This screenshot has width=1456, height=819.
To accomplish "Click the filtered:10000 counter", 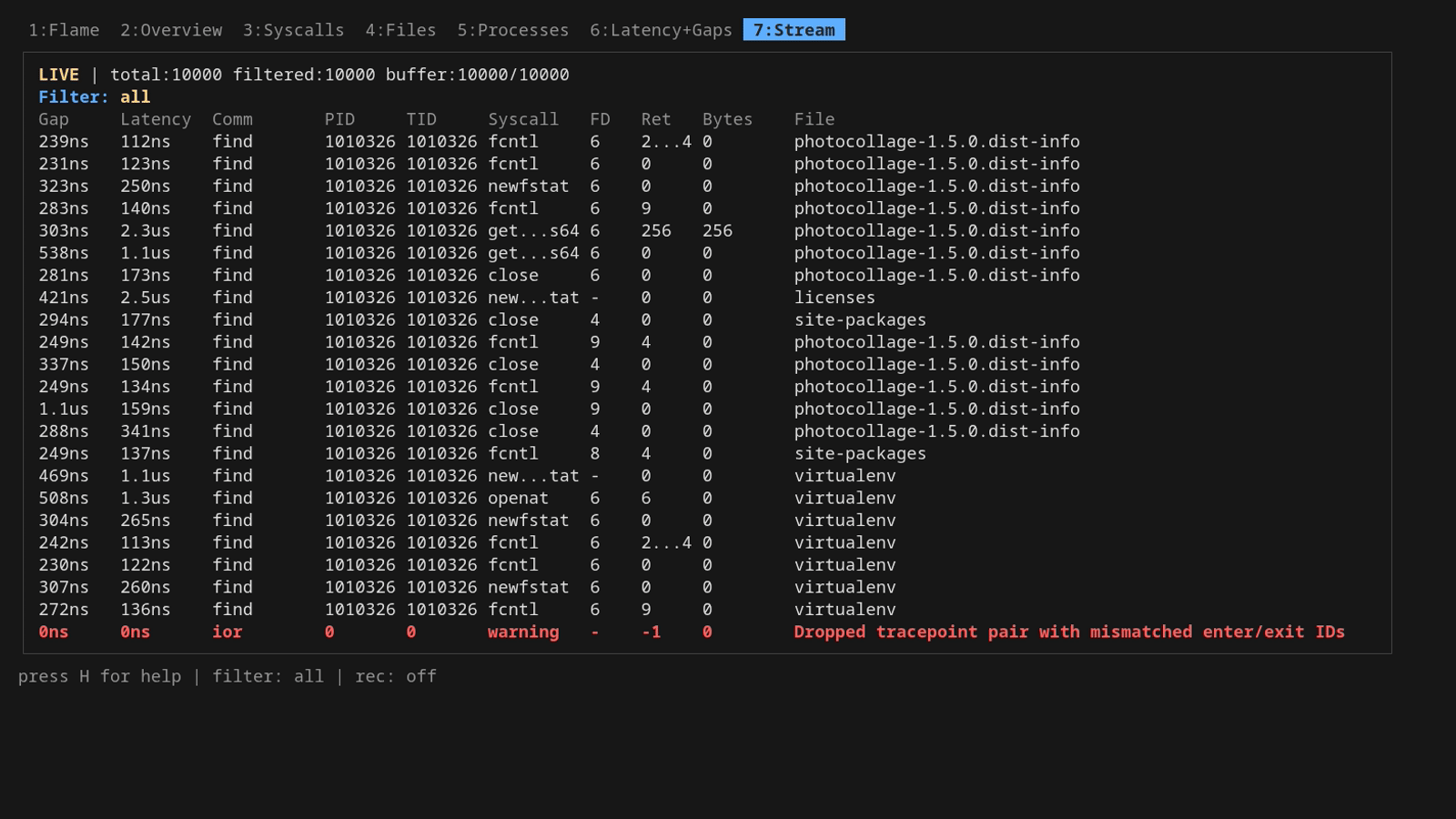I will click(x=304, y=75).
